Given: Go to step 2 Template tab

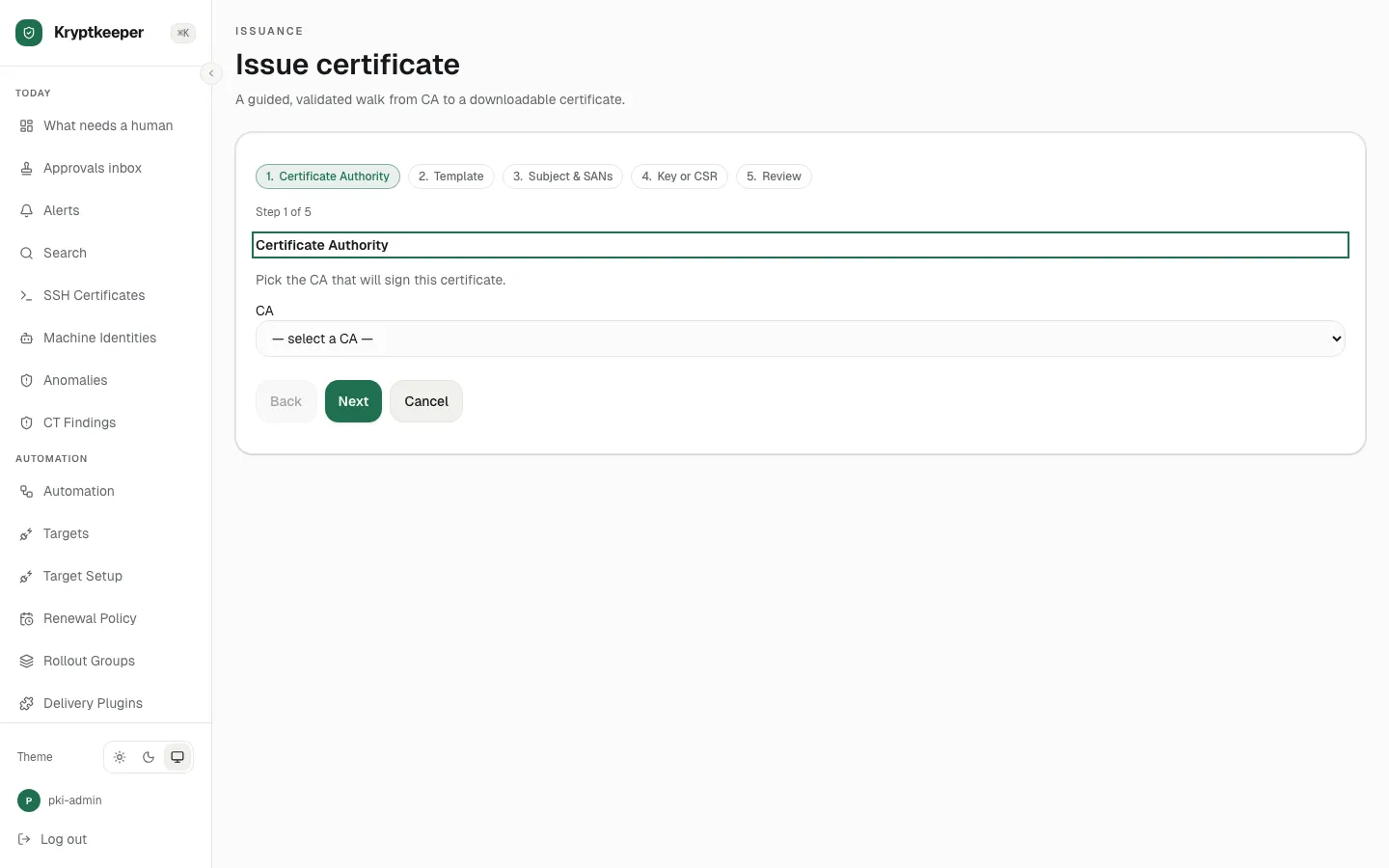Looking at the screenshot, I should click(x=451, y=176).
